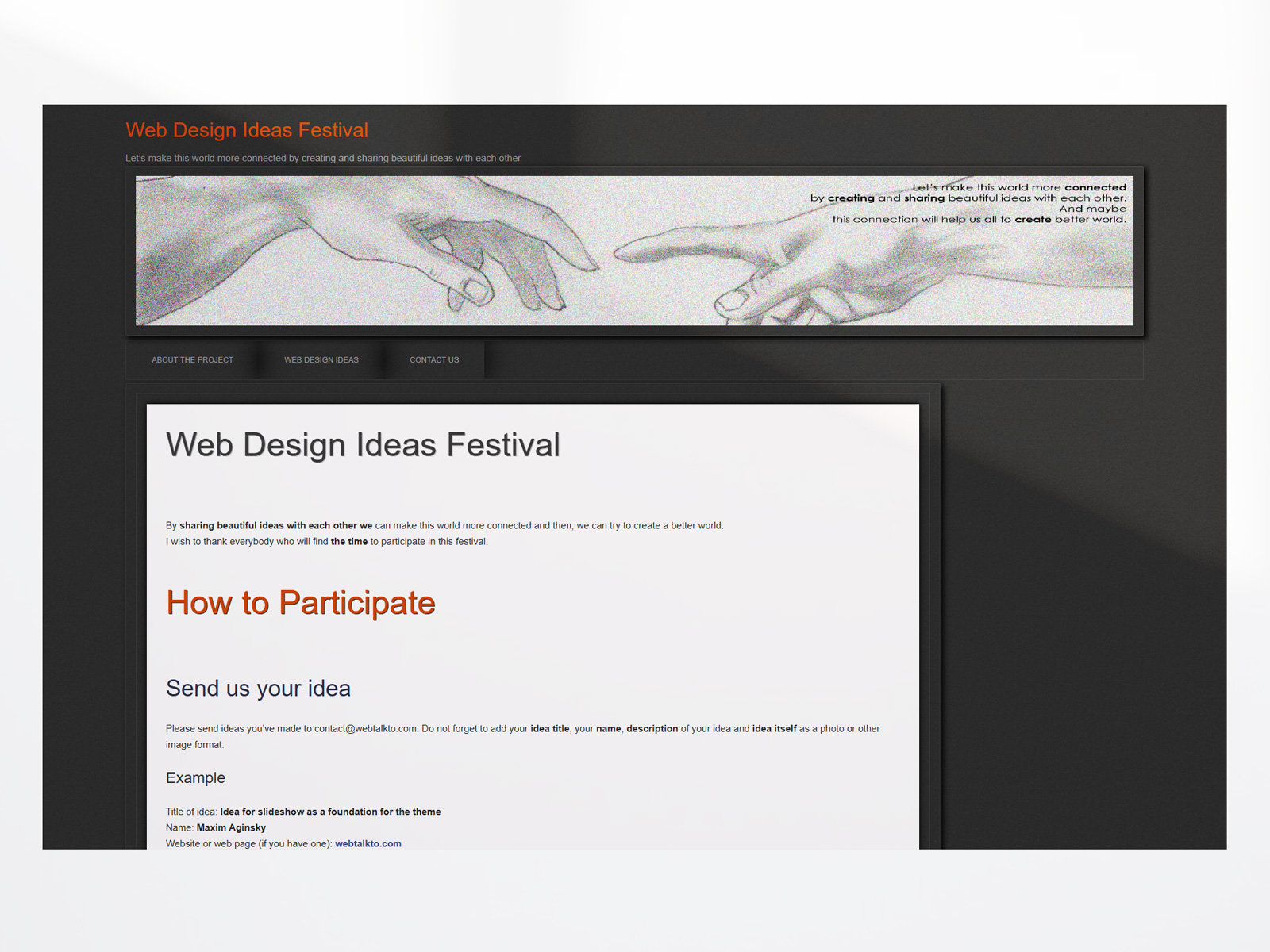Click the tagline text under the site title
Viewport: 1270px width, 952px height.
tap(323, 158)
